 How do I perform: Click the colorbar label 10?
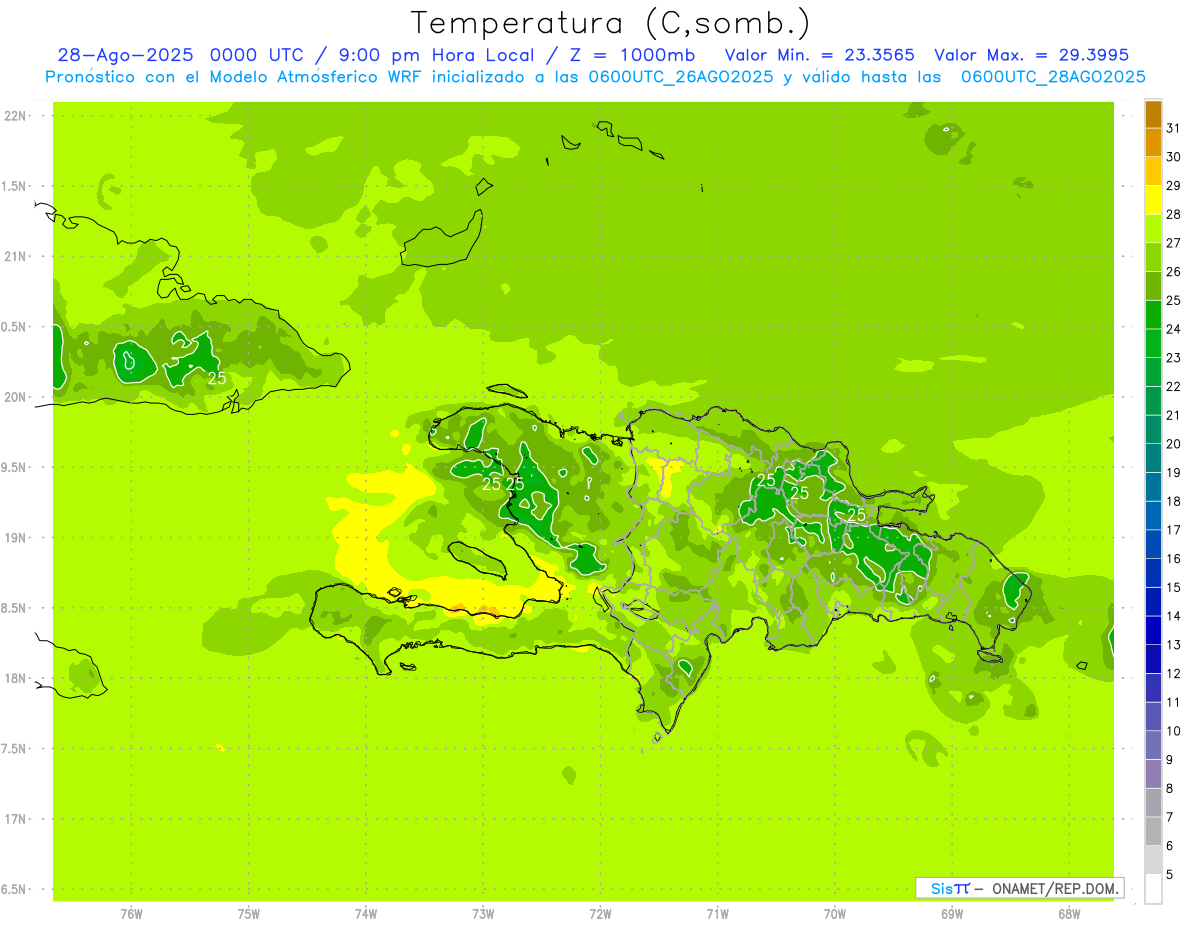1174,731
